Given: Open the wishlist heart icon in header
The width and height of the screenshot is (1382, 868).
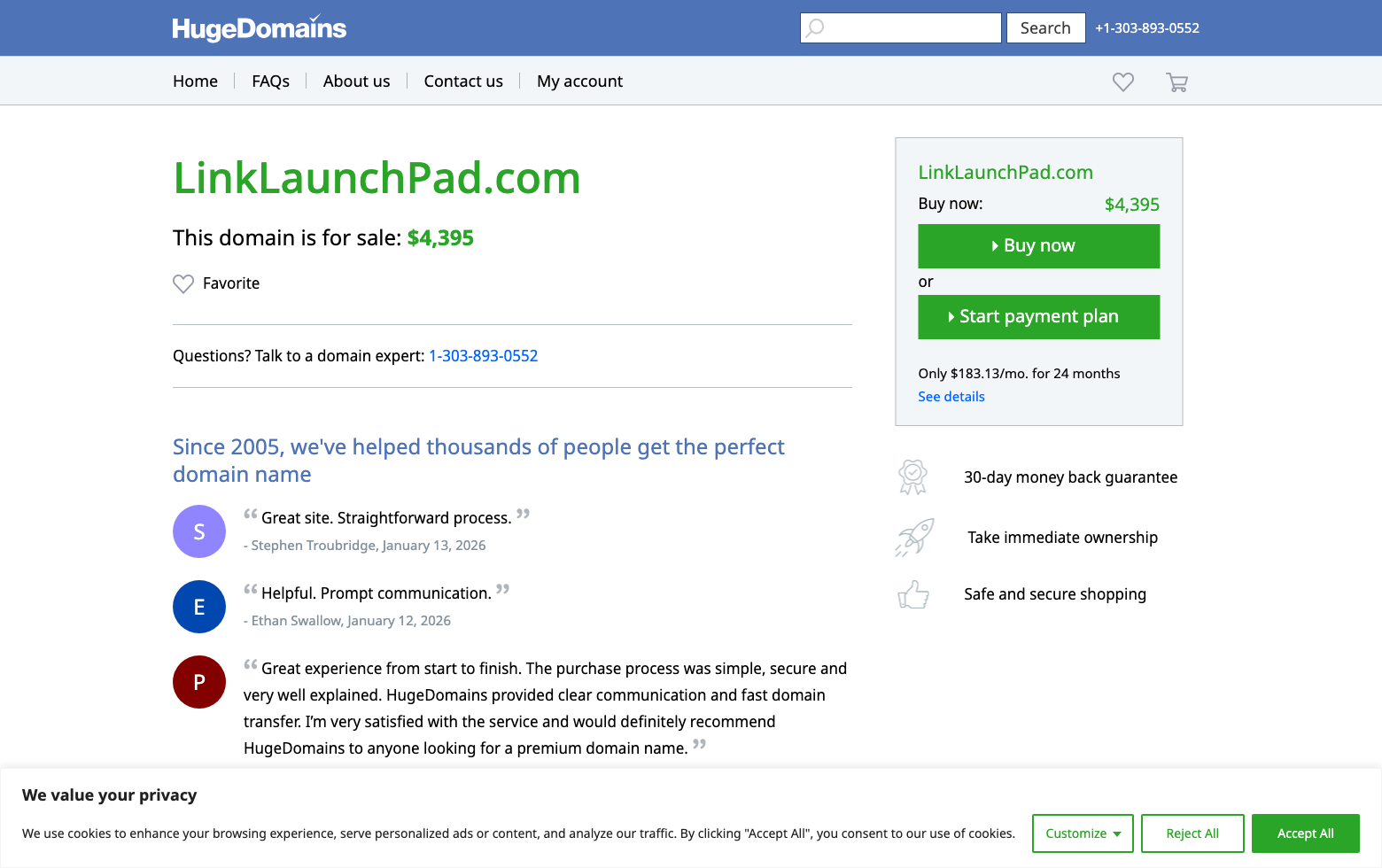Looking at the screenshot, I should click(x=1122, y=81).
